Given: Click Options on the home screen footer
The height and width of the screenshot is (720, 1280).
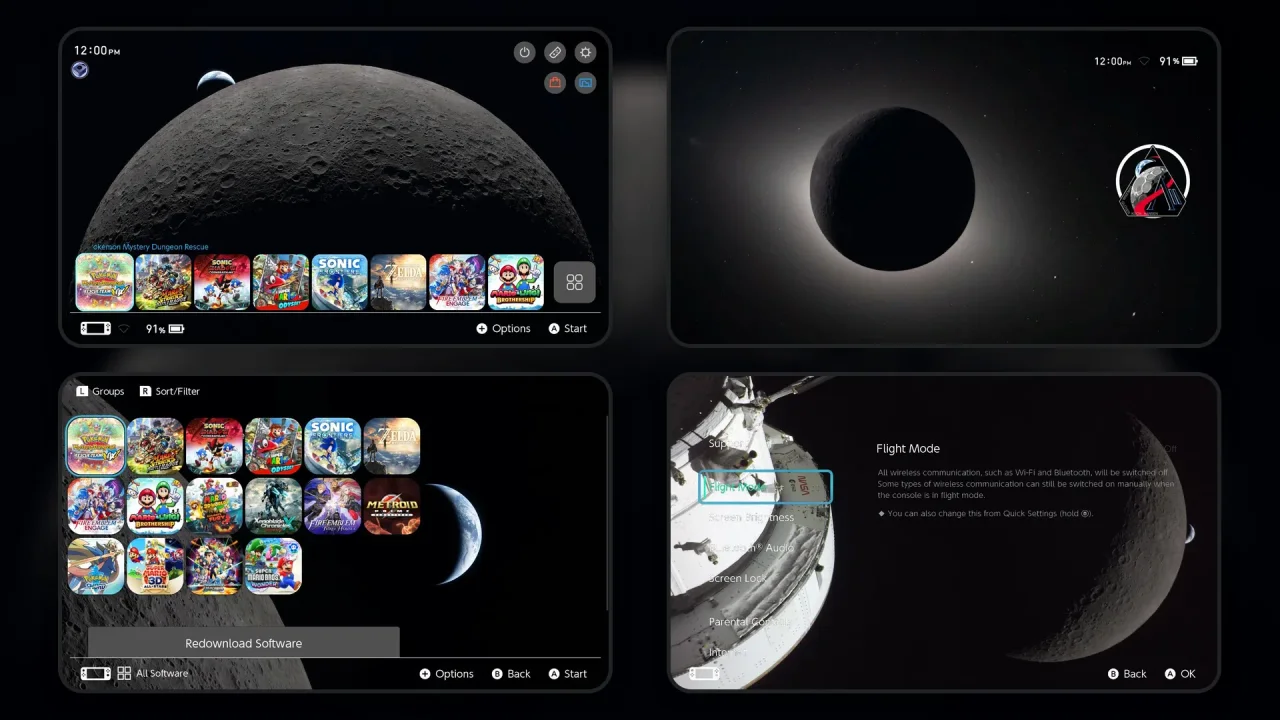Looking at the screenshot, I should (x=503, y=328).
